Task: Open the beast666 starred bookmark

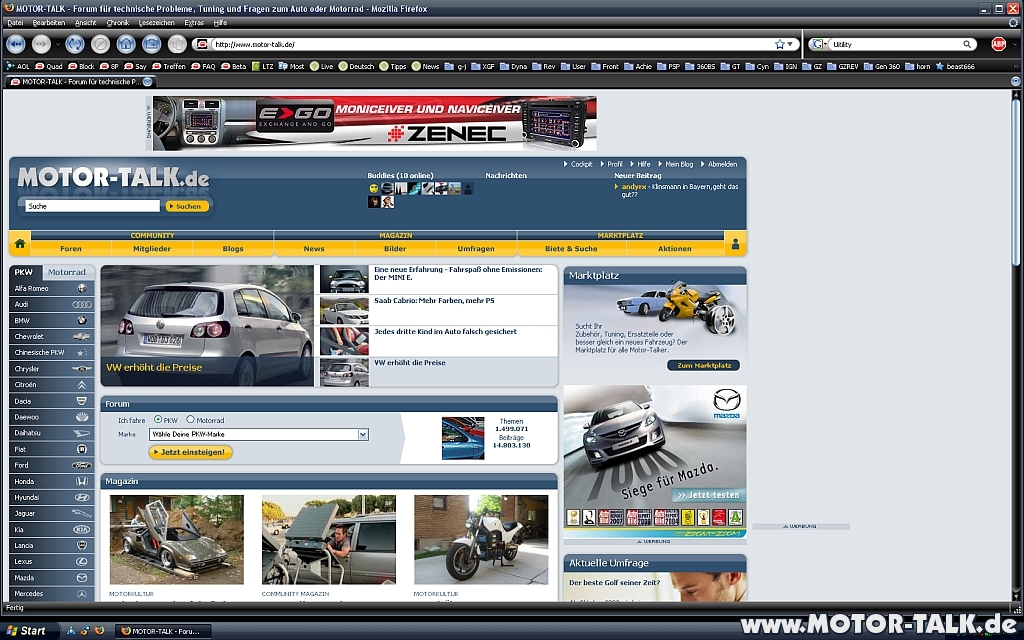Action: [x=955, y=66]
